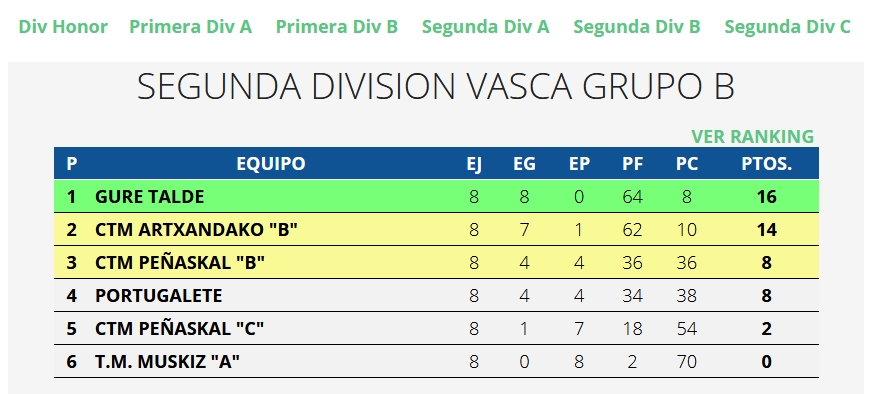Click the CTM PEÑASKAL "B" team name

(180, 262)
